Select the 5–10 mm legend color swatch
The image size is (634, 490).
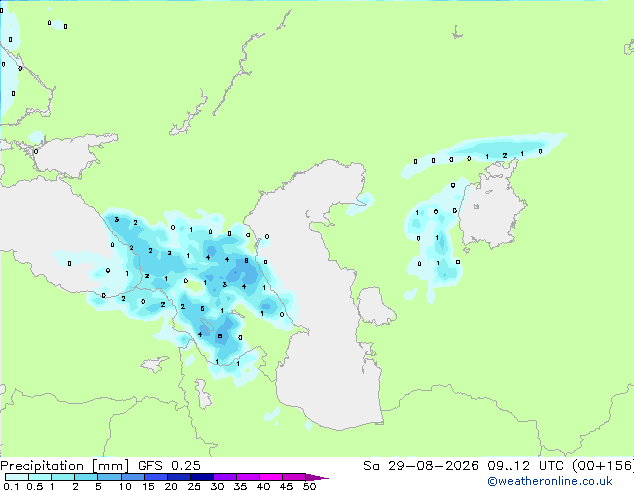(109, 477)
